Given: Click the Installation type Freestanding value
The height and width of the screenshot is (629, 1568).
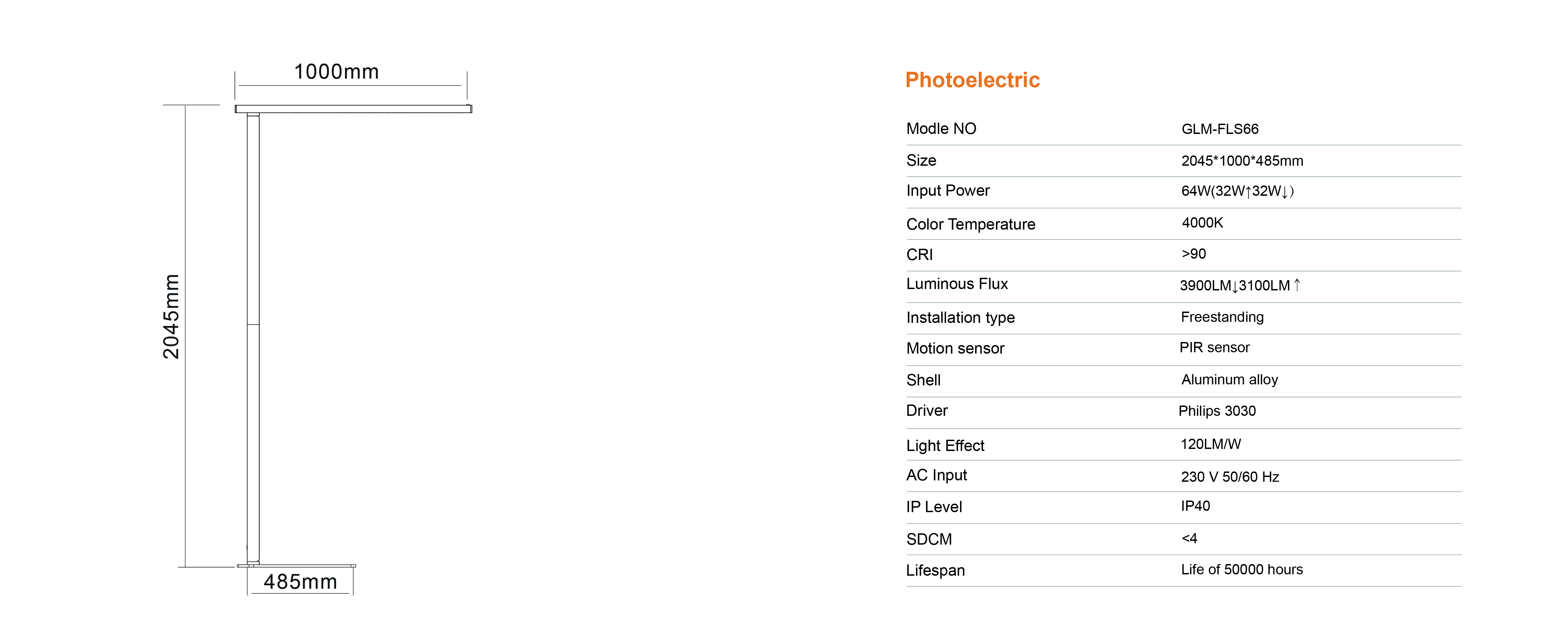Looking at the screenshot, I should [x=1222, y=317].
